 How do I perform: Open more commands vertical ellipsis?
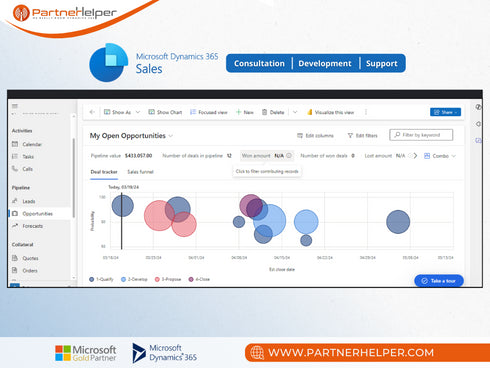point(366,112)
